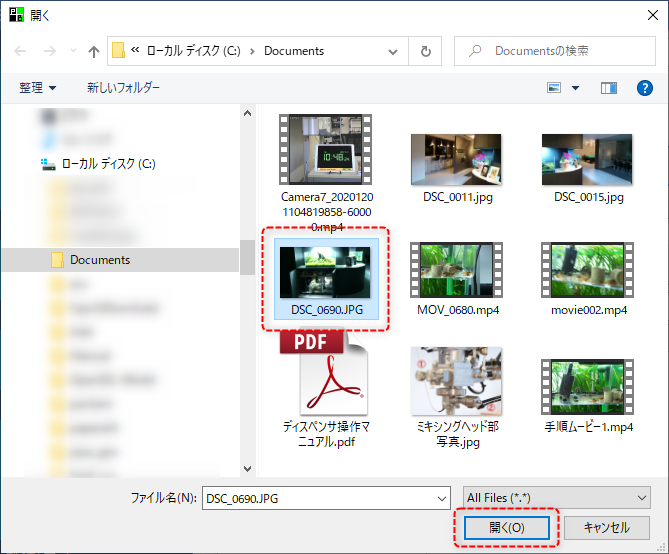Click the ファイル名 text input field
The height and width of the screenshot is (554, 669).
(x=318, y=497)
